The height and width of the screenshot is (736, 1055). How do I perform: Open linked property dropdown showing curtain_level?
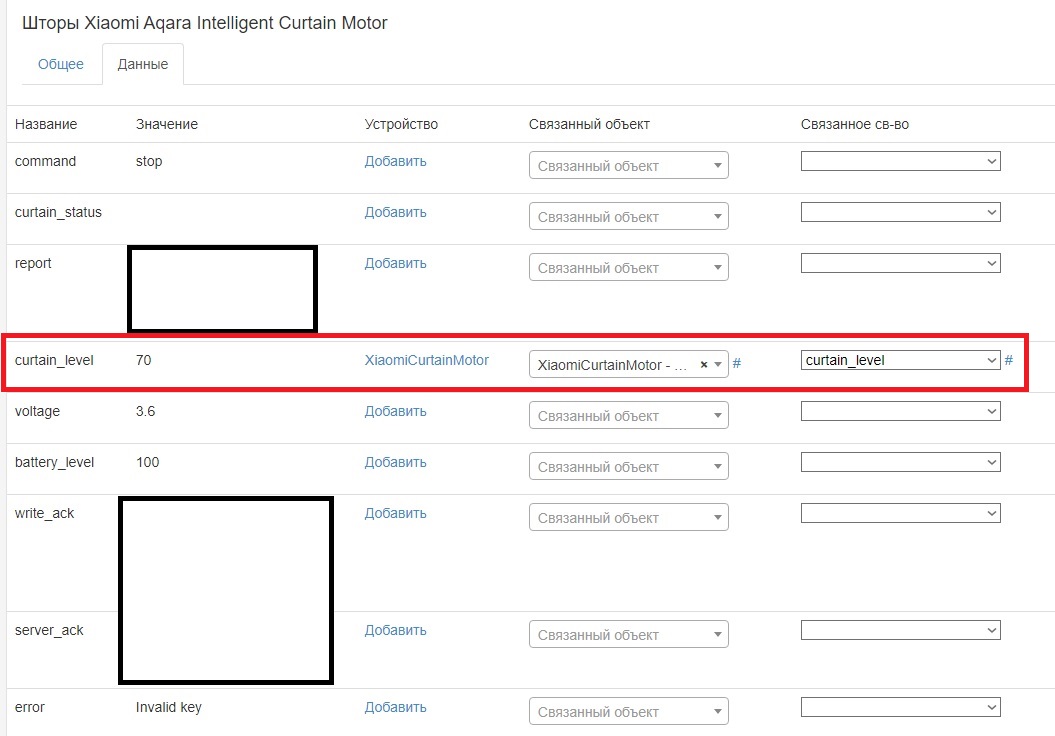900,360
